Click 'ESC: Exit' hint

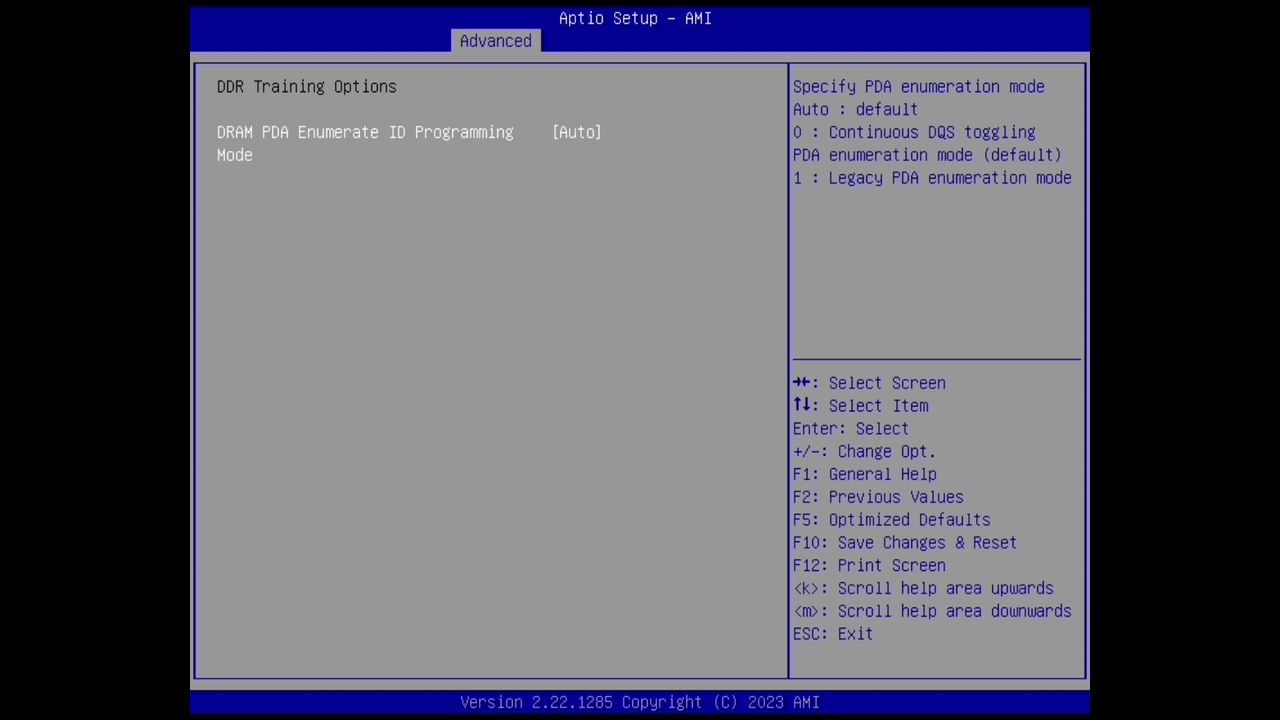833,634
